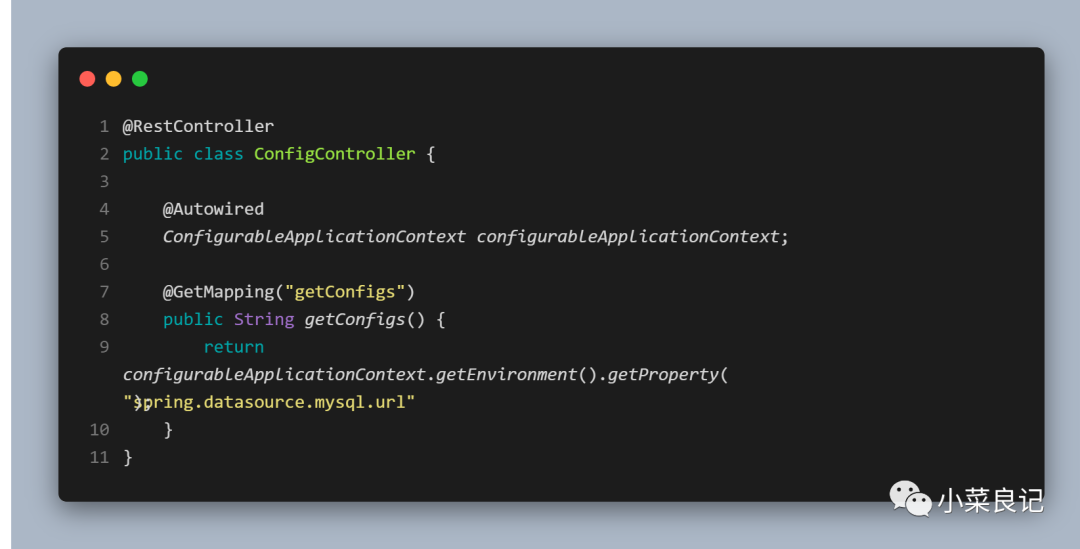Click the return keyword
The height and width of the screenshot is (549, 1080).
233,347
